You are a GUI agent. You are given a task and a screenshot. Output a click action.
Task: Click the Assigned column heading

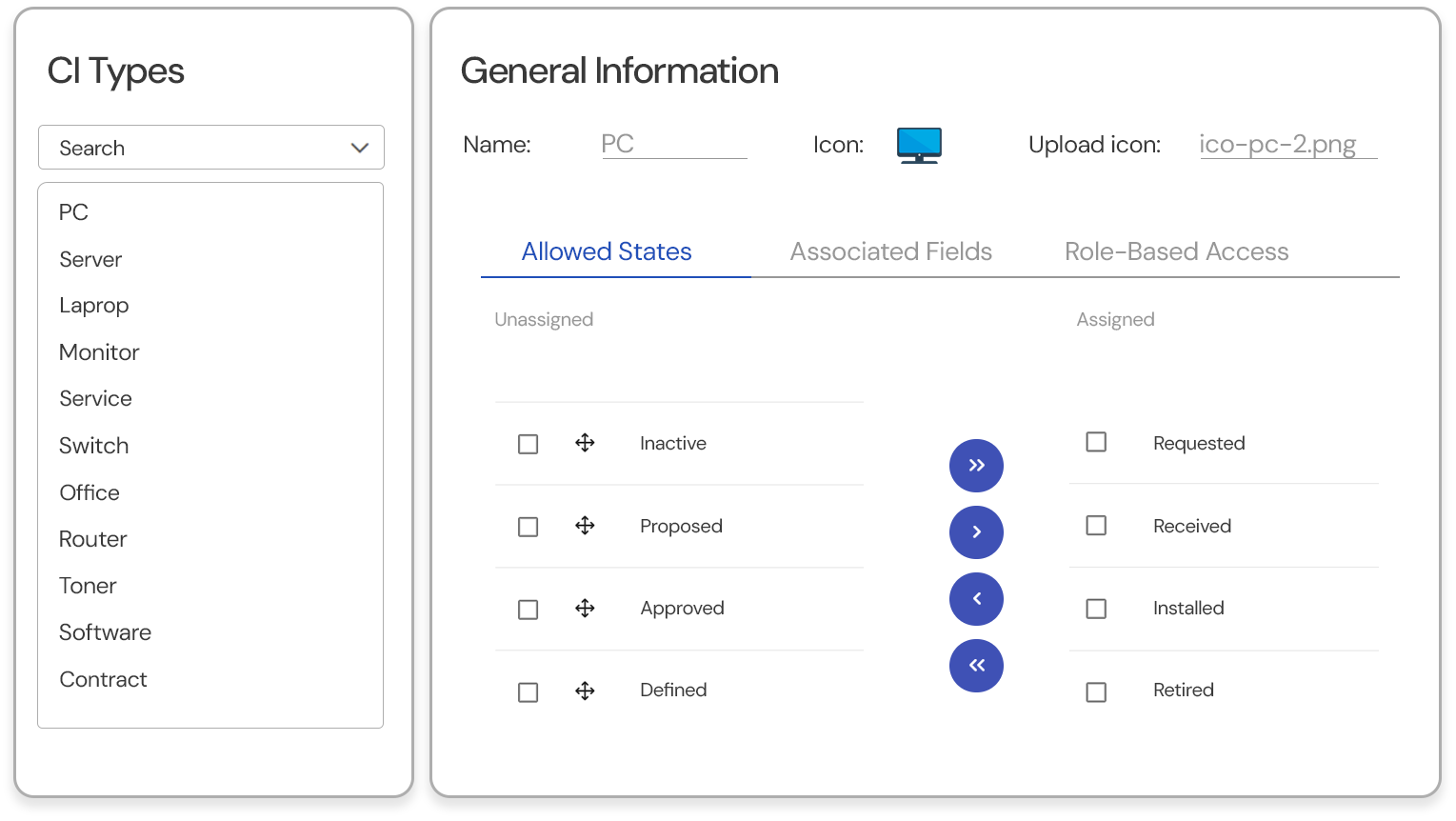[x=1115, y=319]
